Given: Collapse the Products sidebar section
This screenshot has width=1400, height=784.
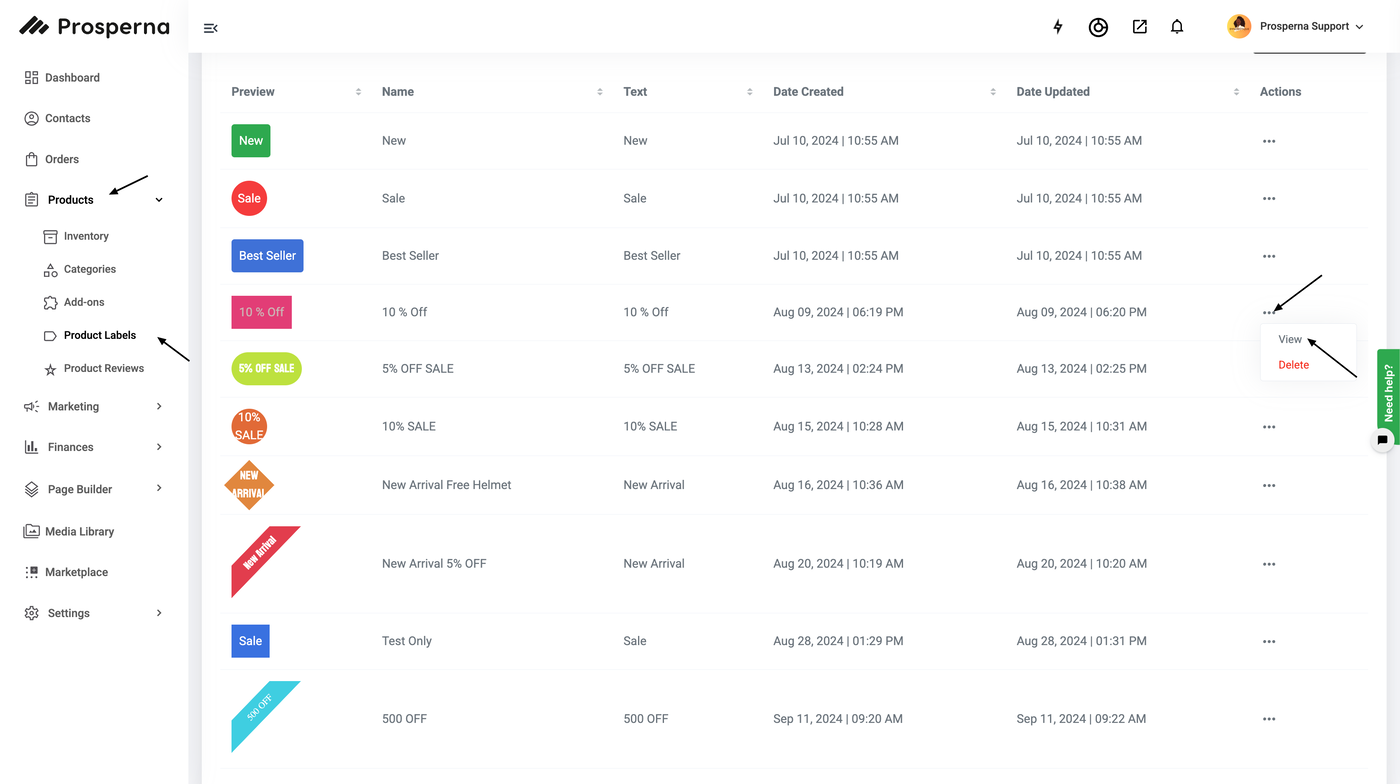Looking at the screenshot, I should click(x=159, y=200).
